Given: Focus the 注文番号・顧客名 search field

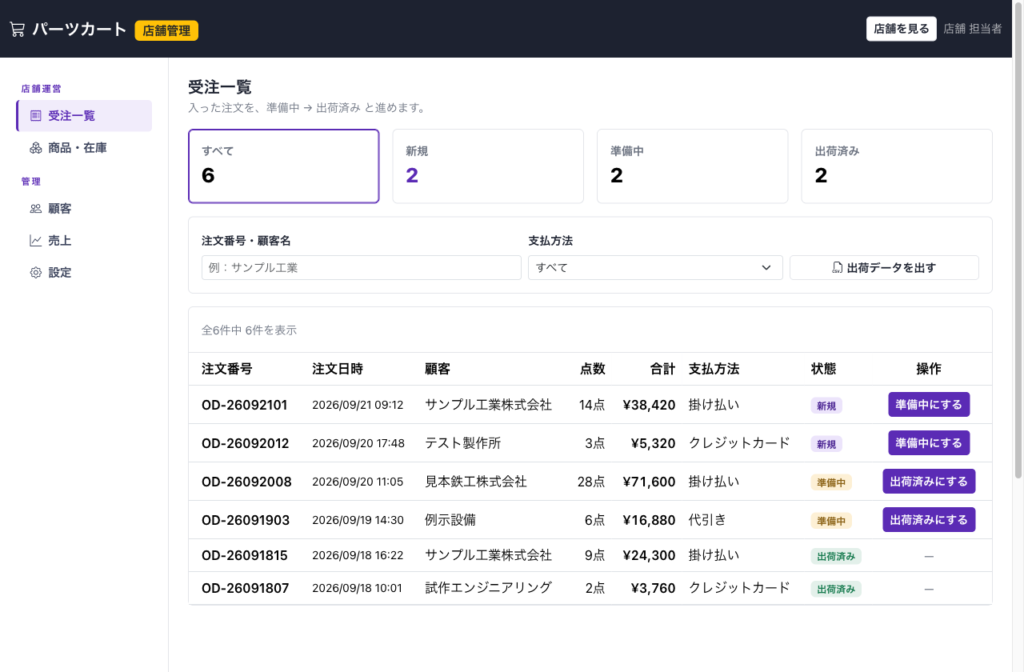Looking at the screenshot, I should 361,268.
